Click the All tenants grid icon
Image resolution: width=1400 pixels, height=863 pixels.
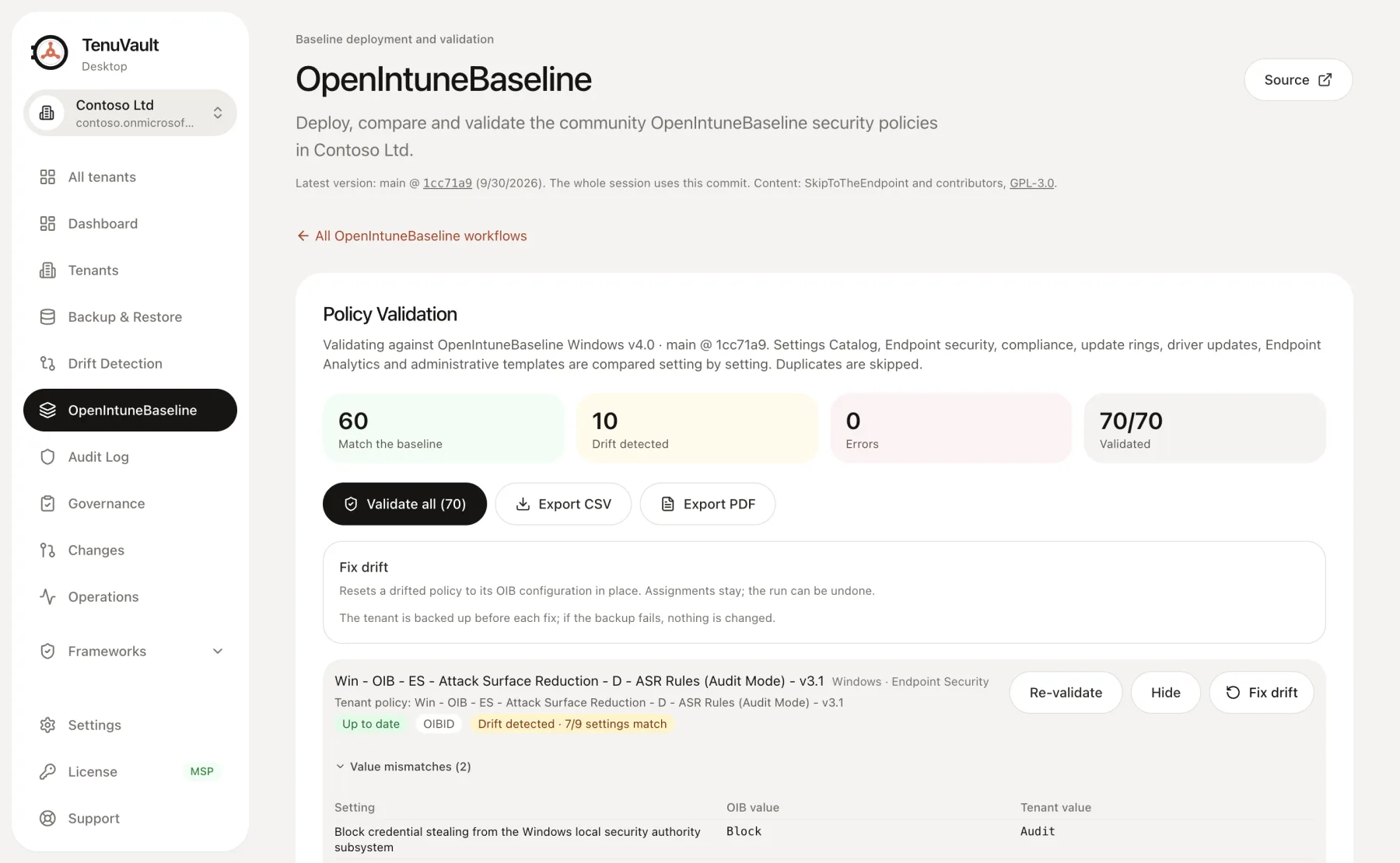point(47,177)
